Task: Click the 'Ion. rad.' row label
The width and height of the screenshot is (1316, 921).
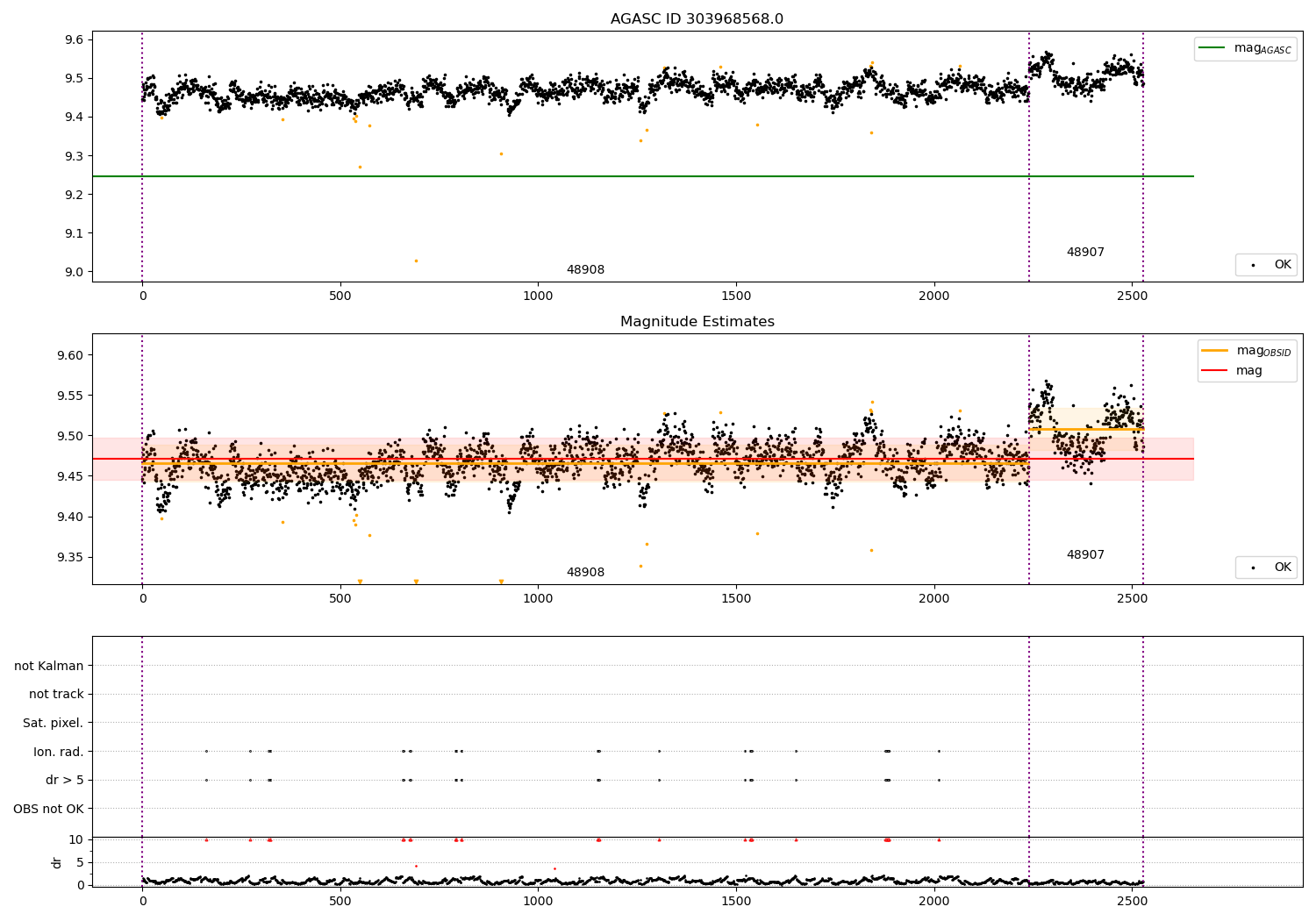Action: [x=59, y=752]
